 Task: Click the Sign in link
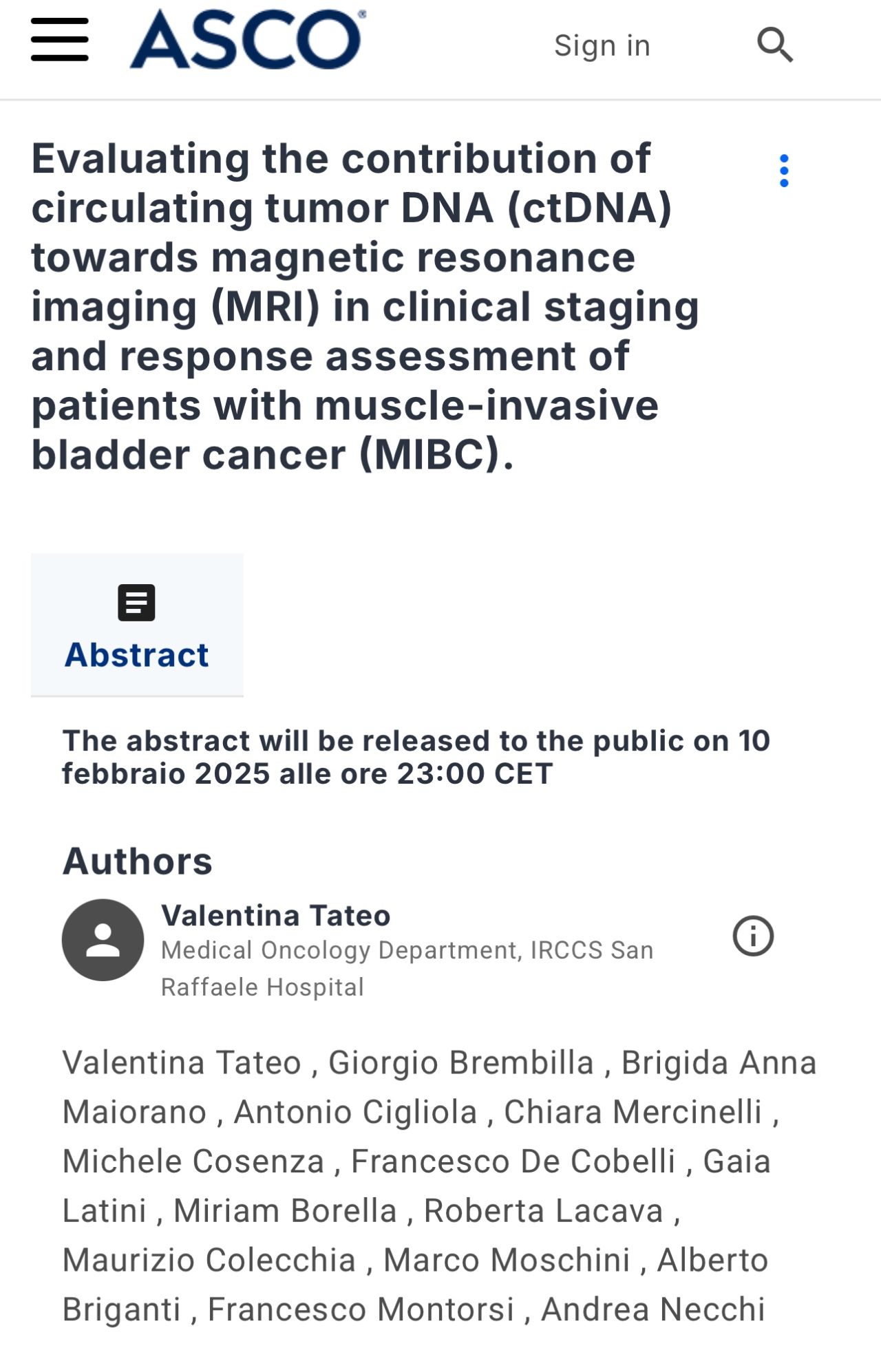(602, 45)
